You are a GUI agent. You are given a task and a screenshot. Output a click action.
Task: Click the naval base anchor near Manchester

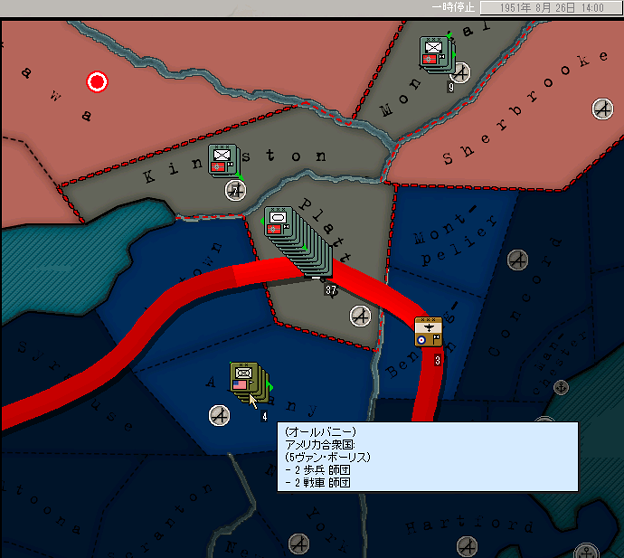point(561,387)
